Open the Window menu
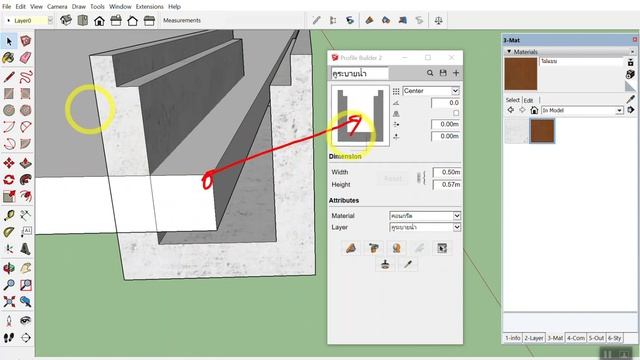 tap(120, 7)
